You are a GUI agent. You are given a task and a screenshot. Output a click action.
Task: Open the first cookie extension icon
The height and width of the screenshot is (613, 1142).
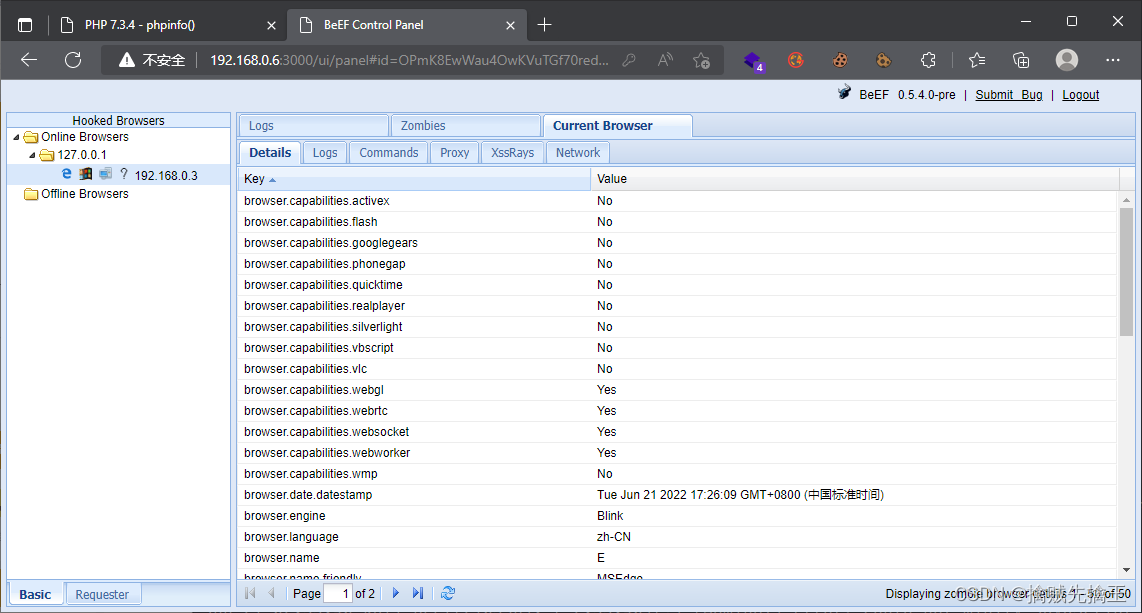click(x=840, y=60)
